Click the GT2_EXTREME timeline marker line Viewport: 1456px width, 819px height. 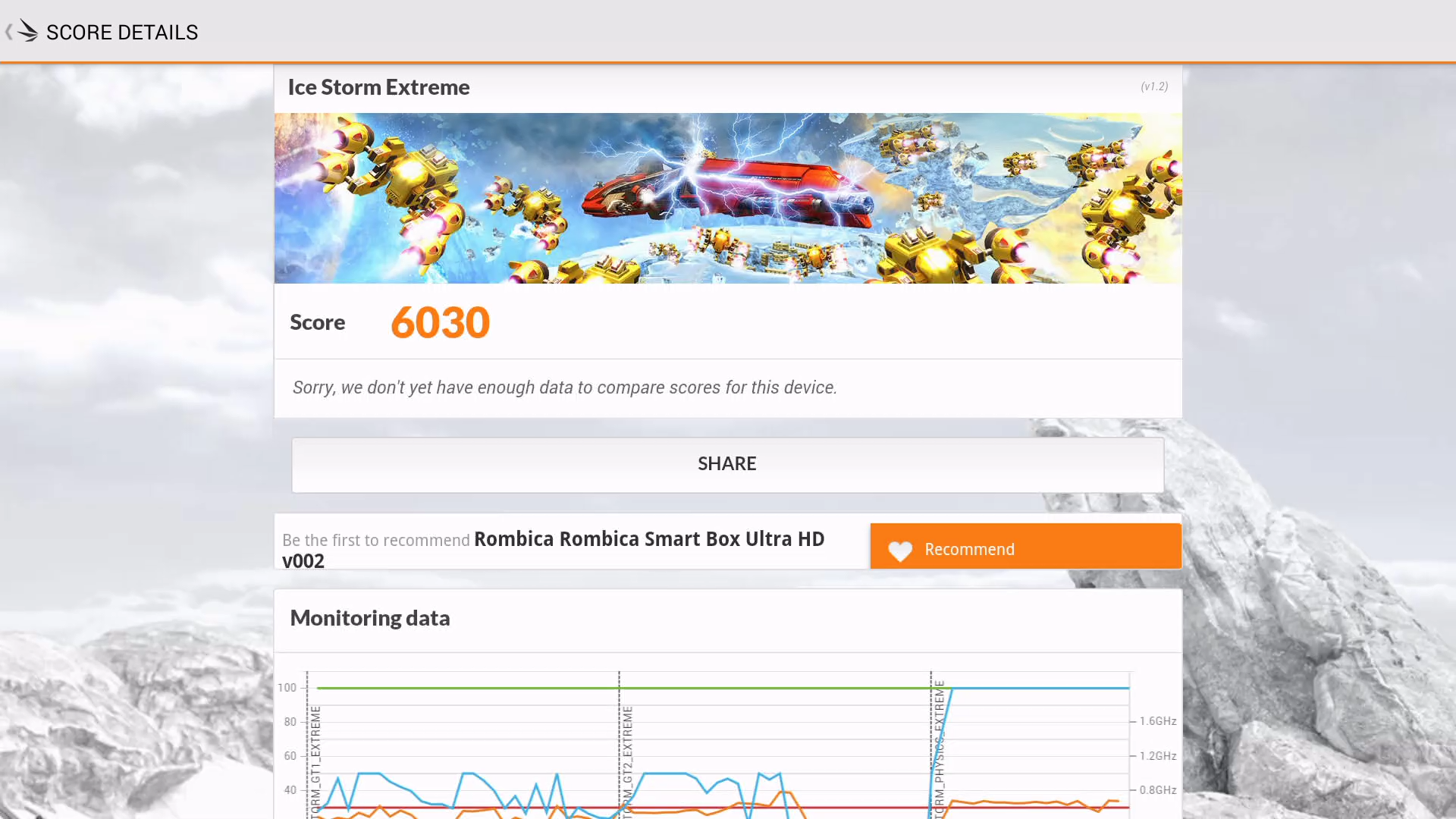point(620,743)
